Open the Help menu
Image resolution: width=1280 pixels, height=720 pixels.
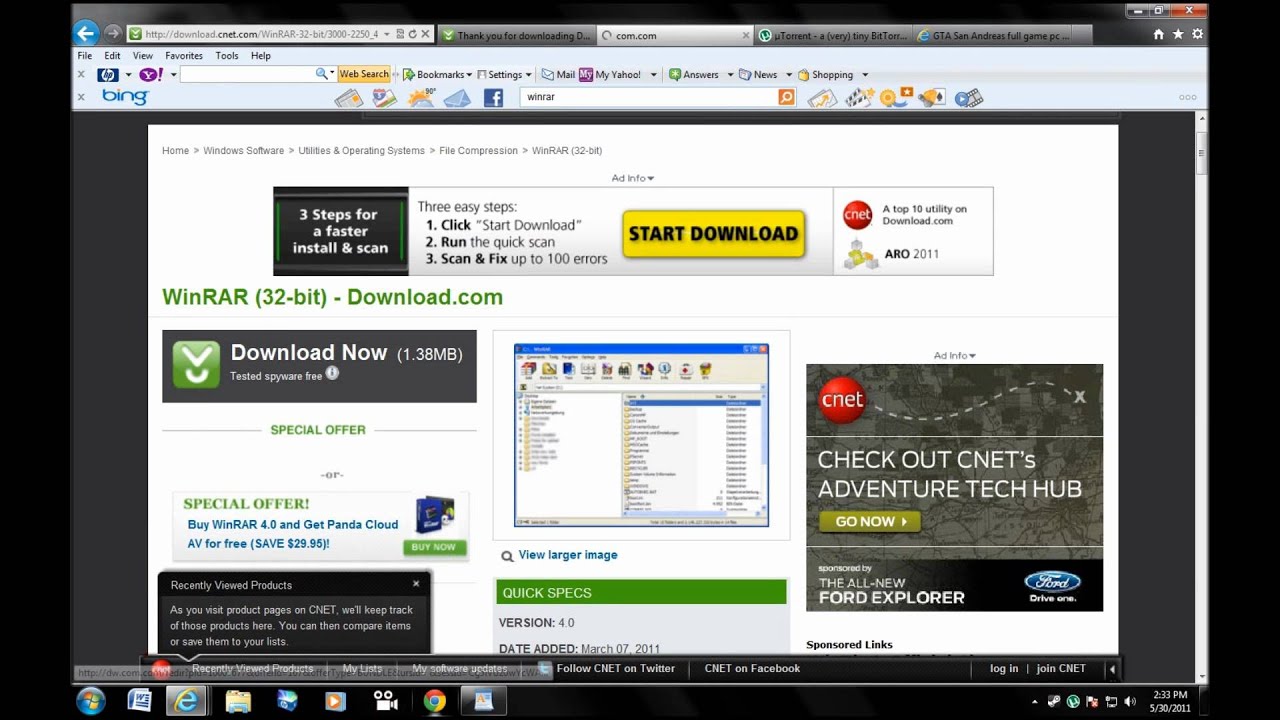[261, 56]
